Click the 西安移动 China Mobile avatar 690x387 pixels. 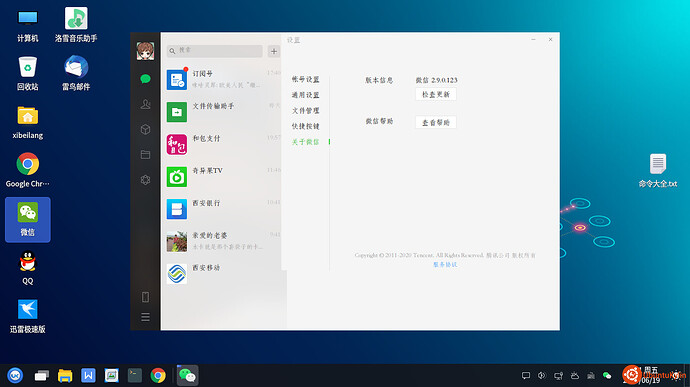177,273
